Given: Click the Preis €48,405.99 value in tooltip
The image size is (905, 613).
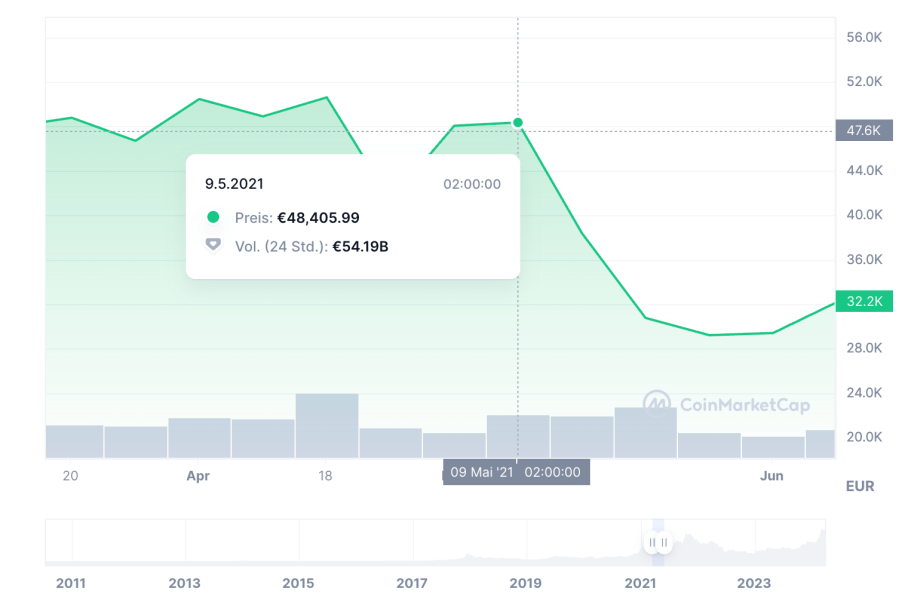Looking at the screenshot, I should point(318,217).
